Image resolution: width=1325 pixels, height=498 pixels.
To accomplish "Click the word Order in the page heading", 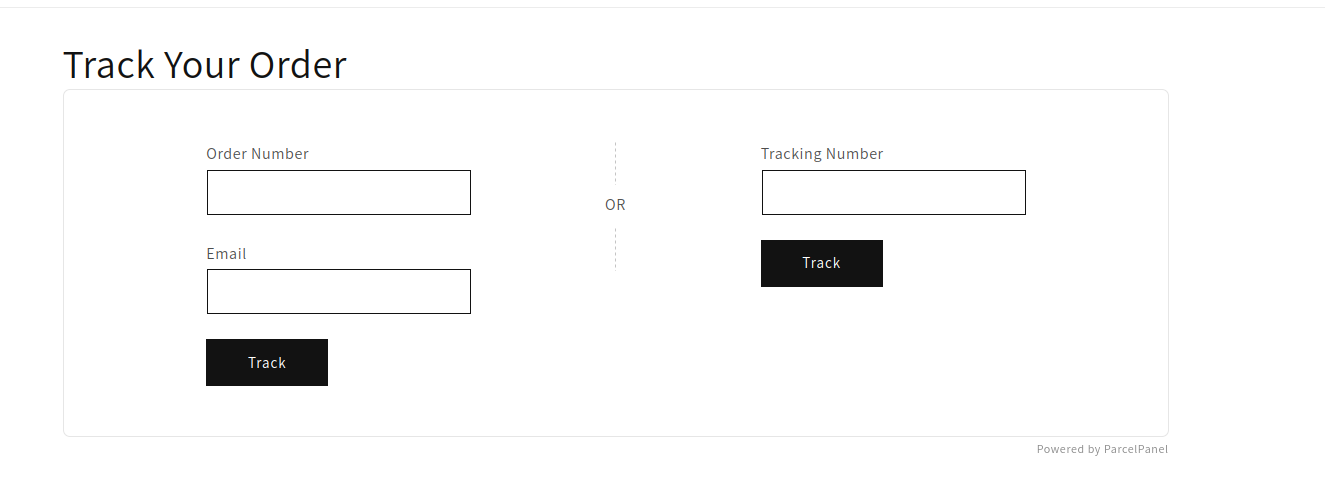I will pyautogui.click(x=298, y=65).
